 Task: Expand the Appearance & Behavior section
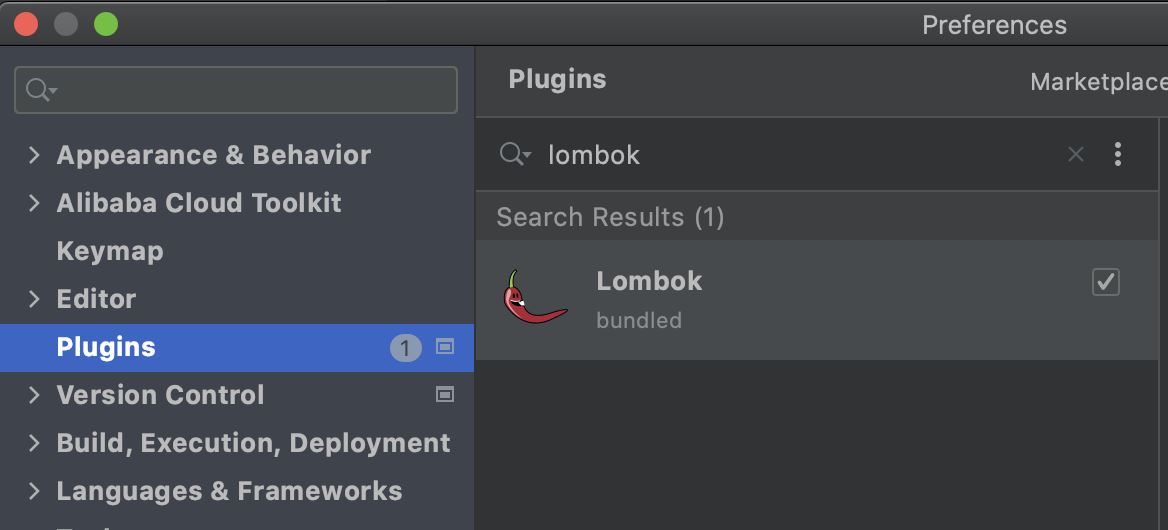[x=34, y=155]
